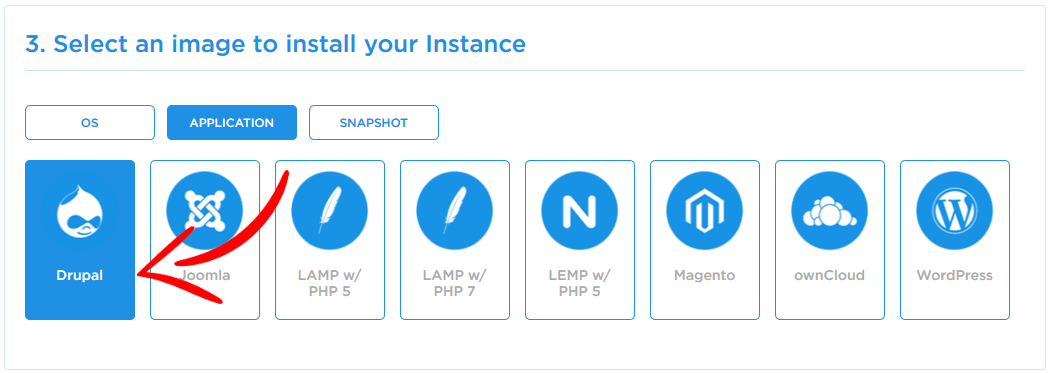Pick the Magento logo icon
Viewport: 1051px width, 373px height.
coord(704,210)
